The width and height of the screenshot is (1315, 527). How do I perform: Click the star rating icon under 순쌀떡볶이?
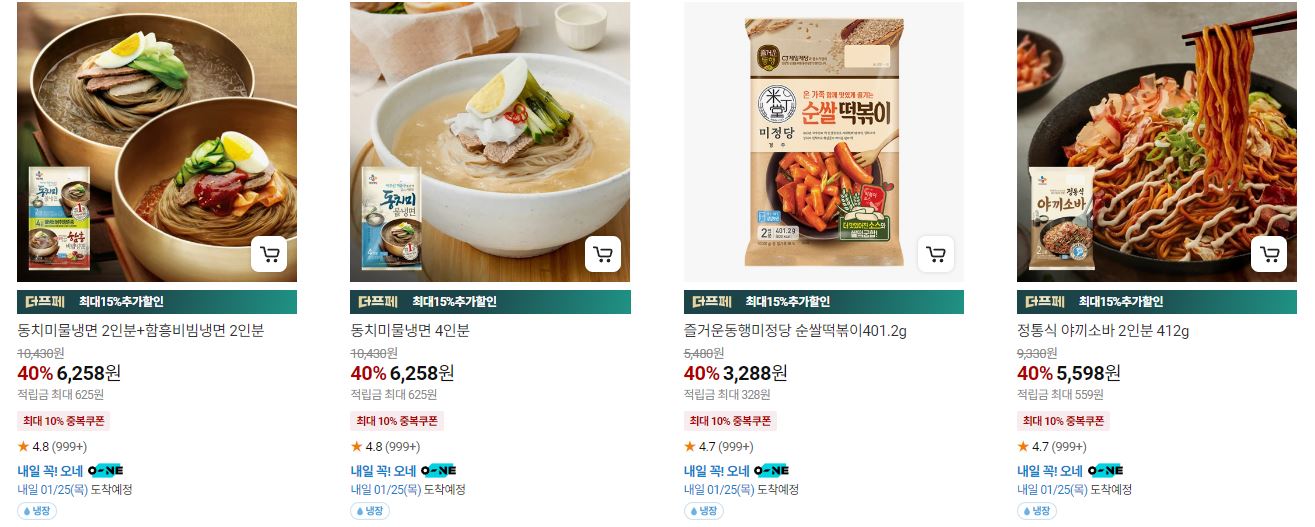click(x=689, y=446)
